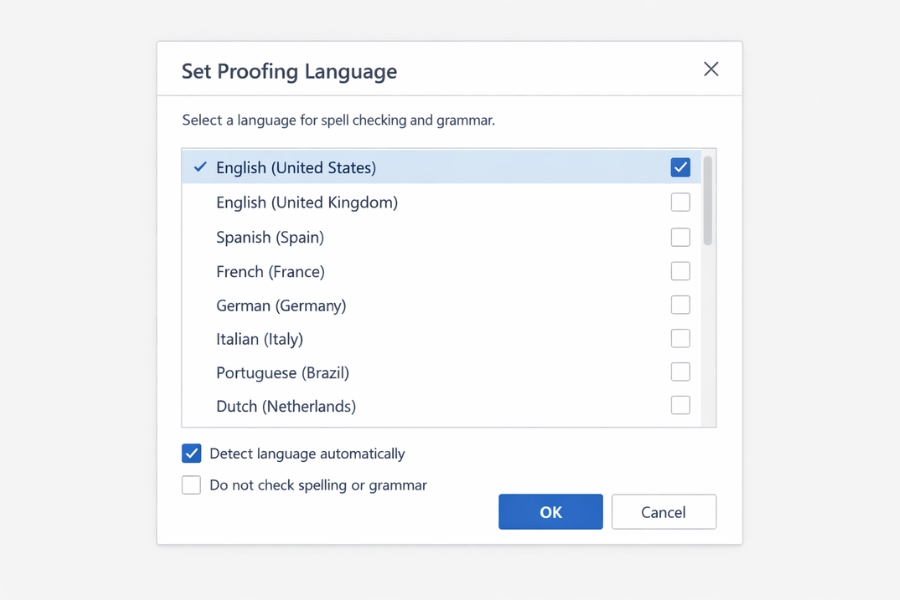Select German (Germany) from the language list

pyautogui.click(x=281, y=305)
